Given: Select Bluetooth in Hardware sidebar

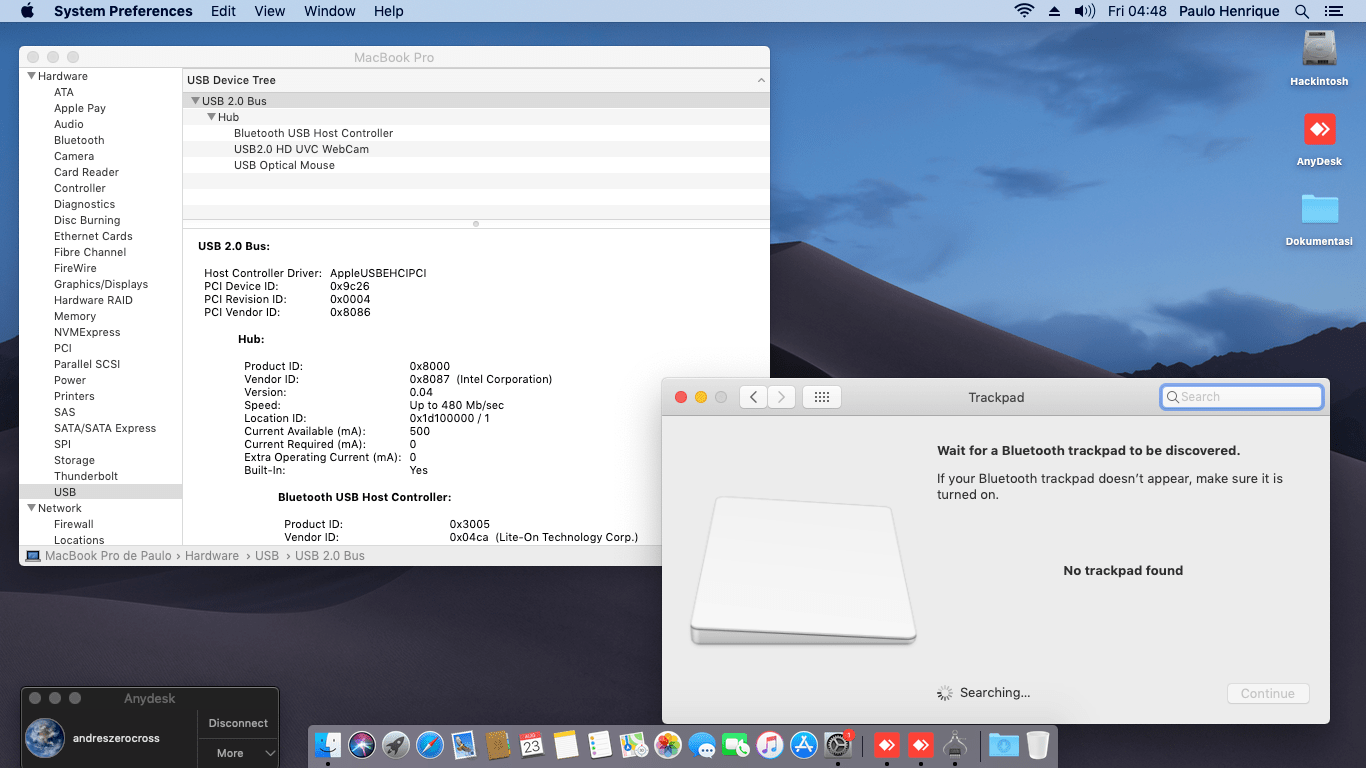Looking at the screenshot, I should pos(79,140).
